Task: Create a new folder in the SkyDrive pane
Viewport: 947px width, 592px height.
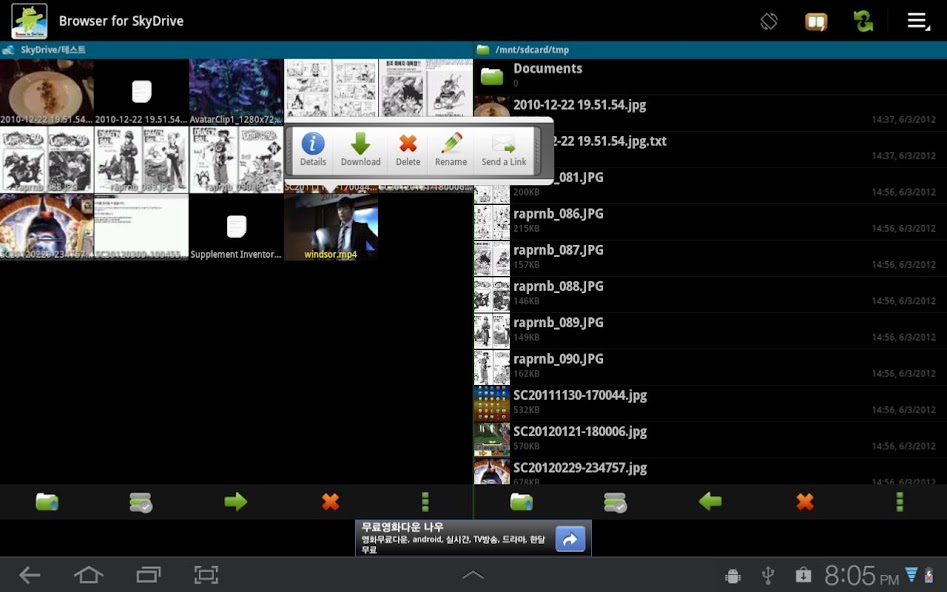Action: (47, 502)
